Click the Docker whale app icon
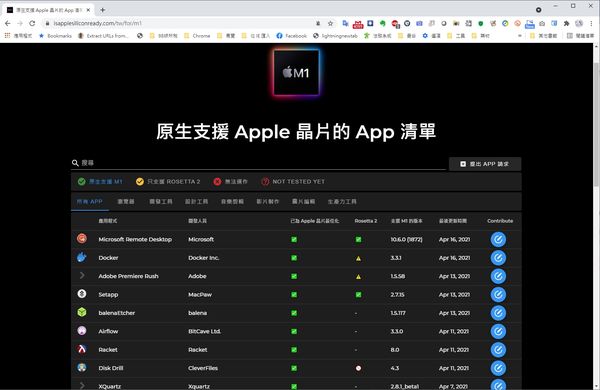This screenshot has width=600, height=390. [x=82, y=257]
